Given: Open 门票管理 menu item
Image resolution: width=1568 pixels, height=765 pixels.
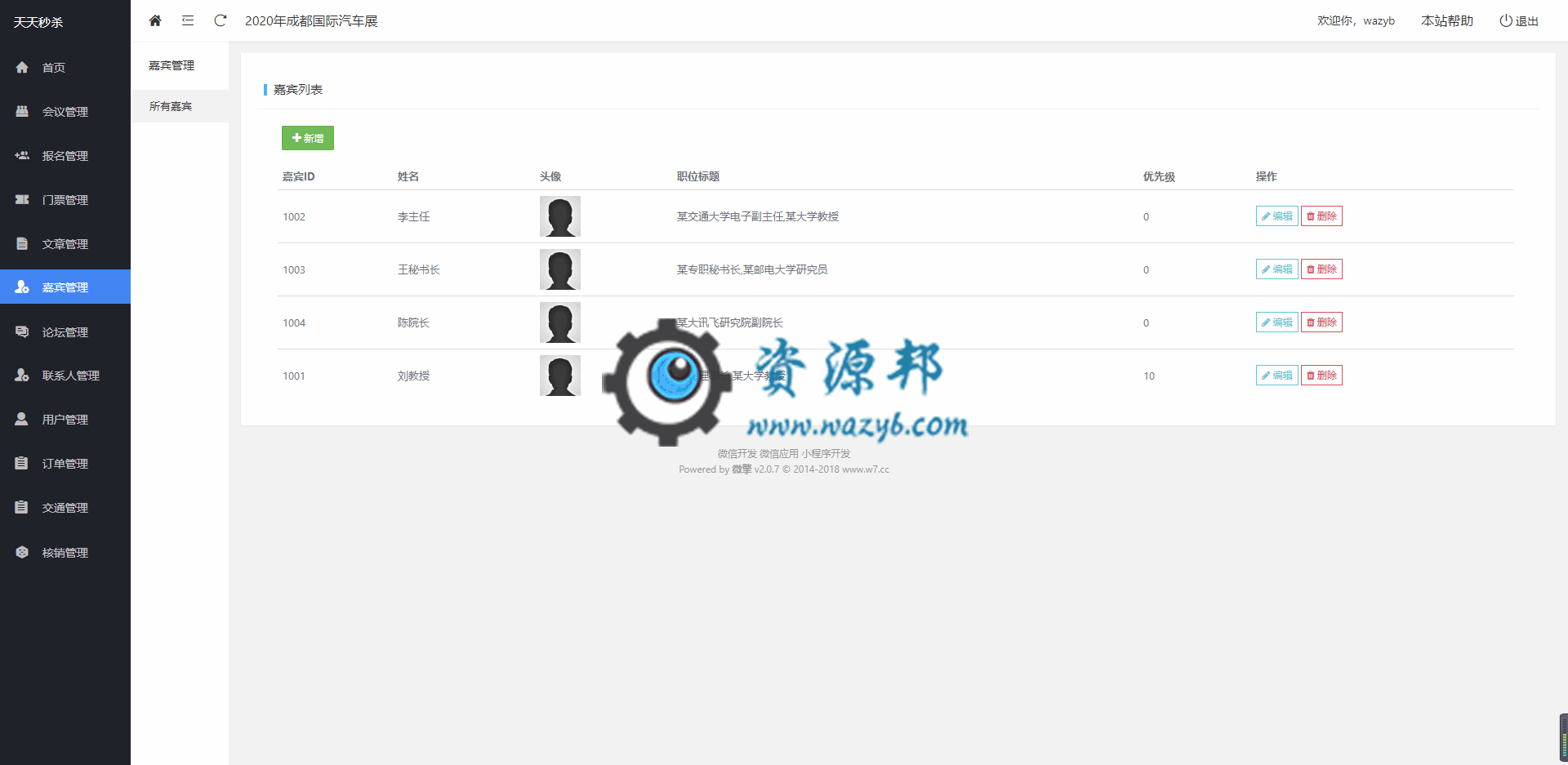Looking at the screenshot, I should [x=65, y=200].
